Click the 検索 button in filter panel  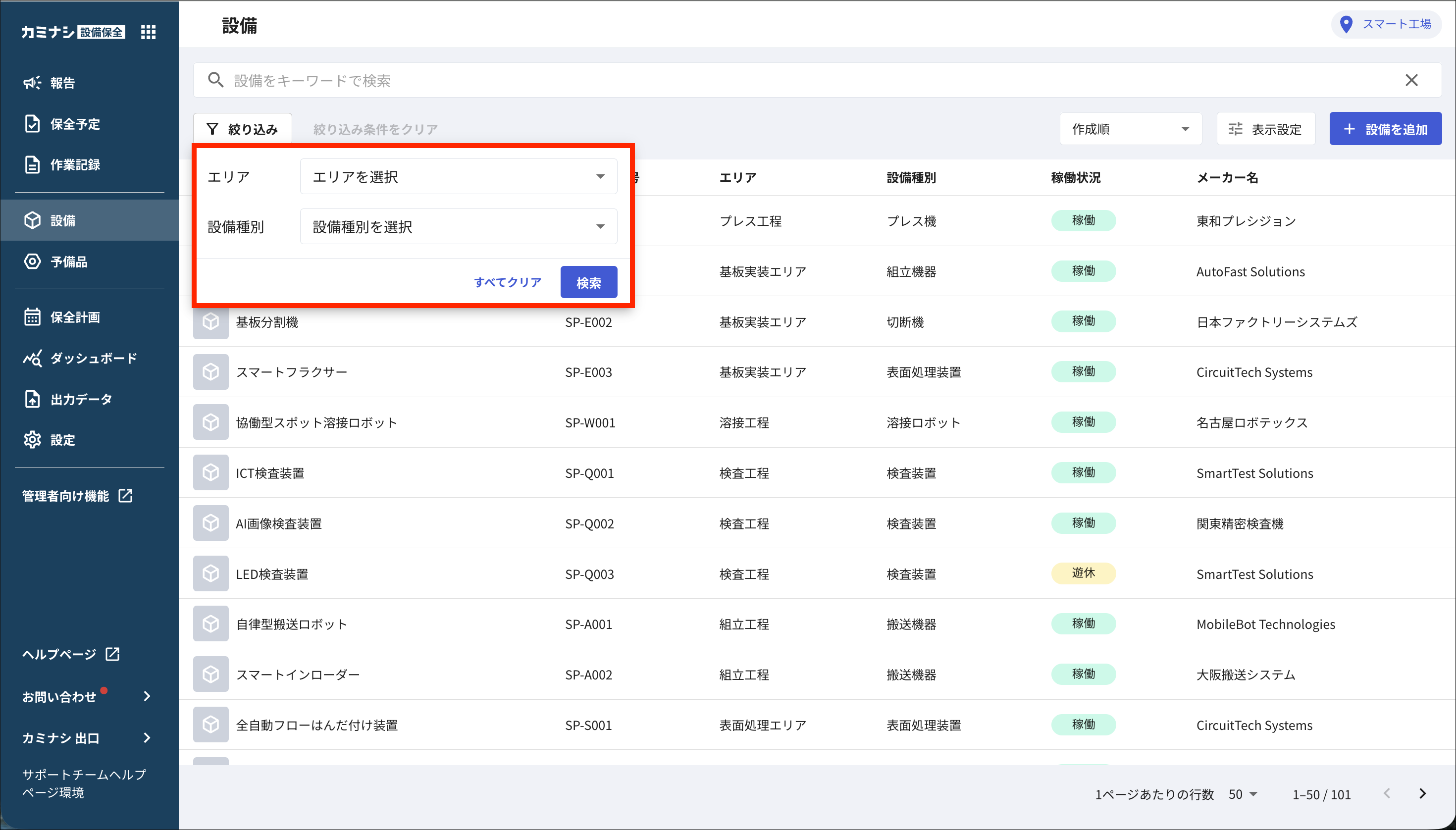pyautogui.click(x=588, y=282)
